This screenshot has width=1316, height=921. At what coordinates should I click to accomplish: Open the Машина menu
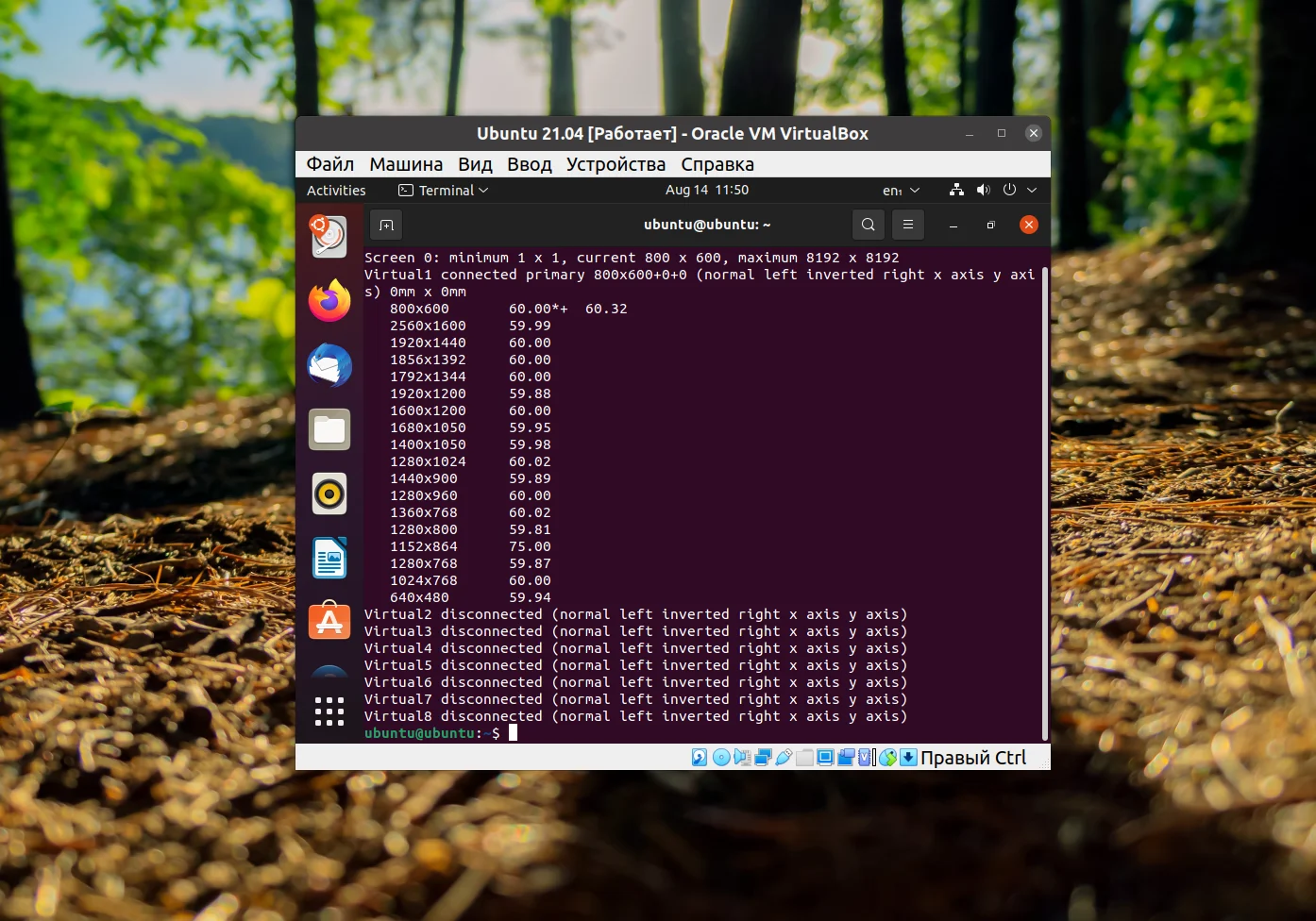[x=406, y=164]
